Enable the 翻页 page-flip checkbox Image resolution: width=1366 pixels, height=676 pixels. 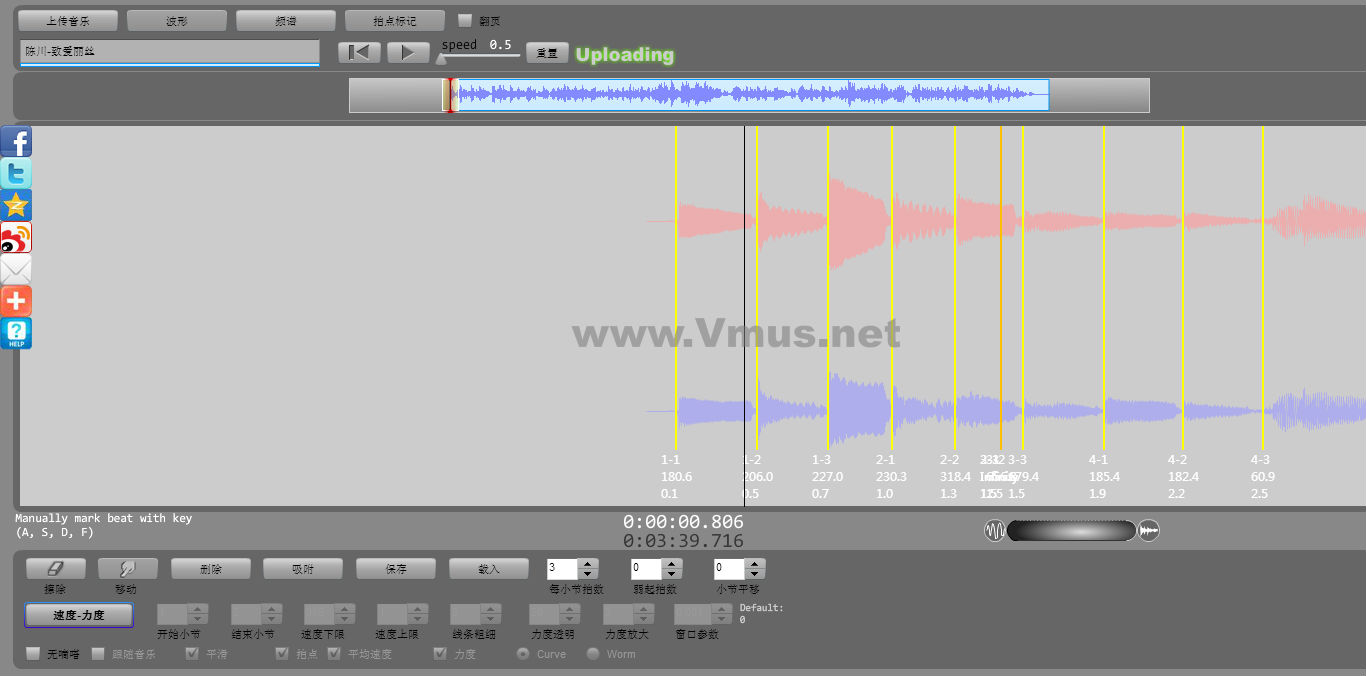(465, 20)
